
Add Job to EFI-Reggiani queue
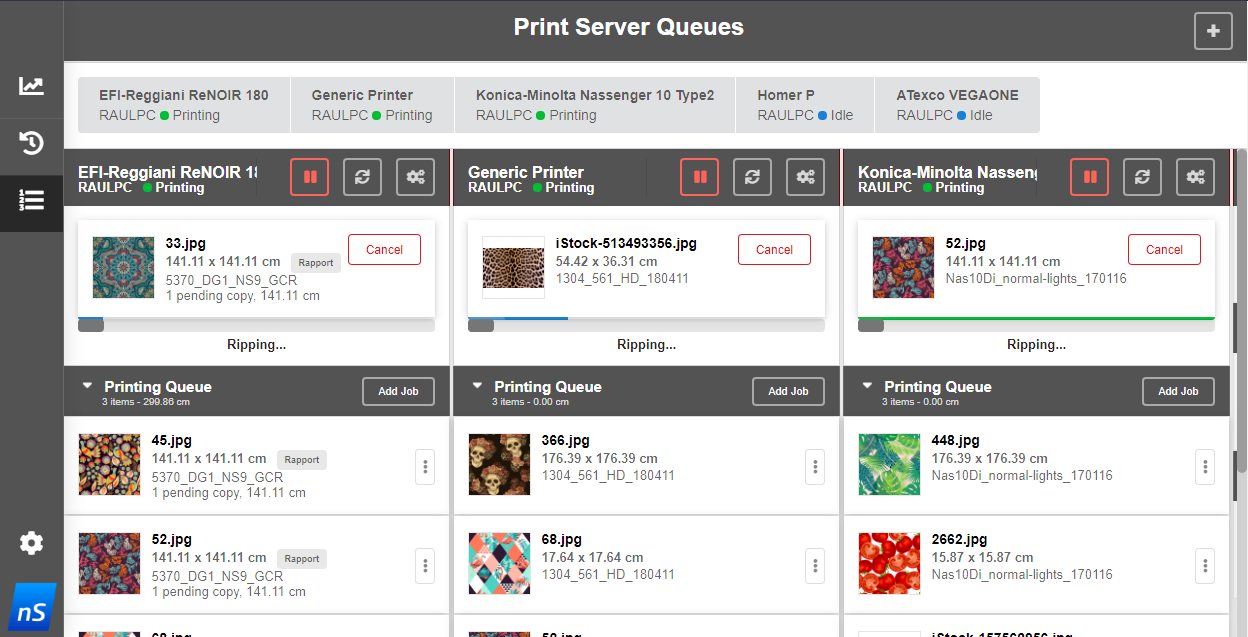point(398,391)
